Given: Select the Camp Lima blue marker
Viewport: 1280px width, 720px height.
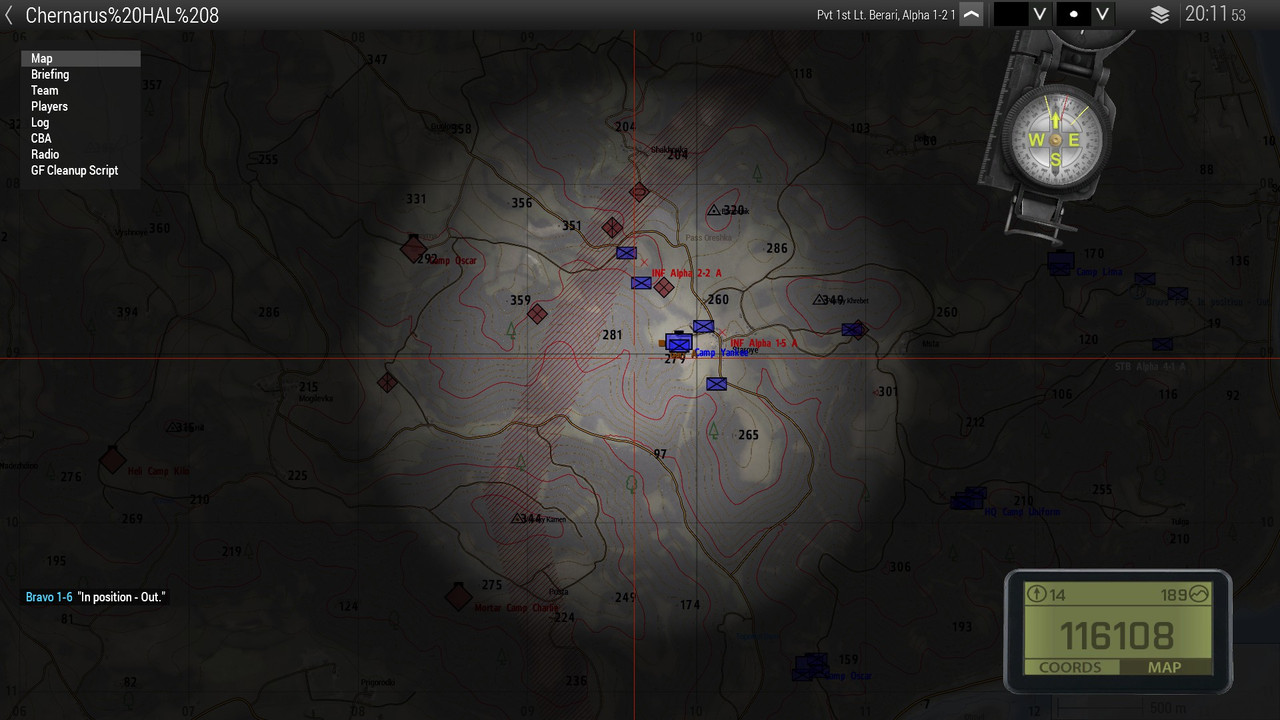Looking at the screenshot, I should 1061,263.
